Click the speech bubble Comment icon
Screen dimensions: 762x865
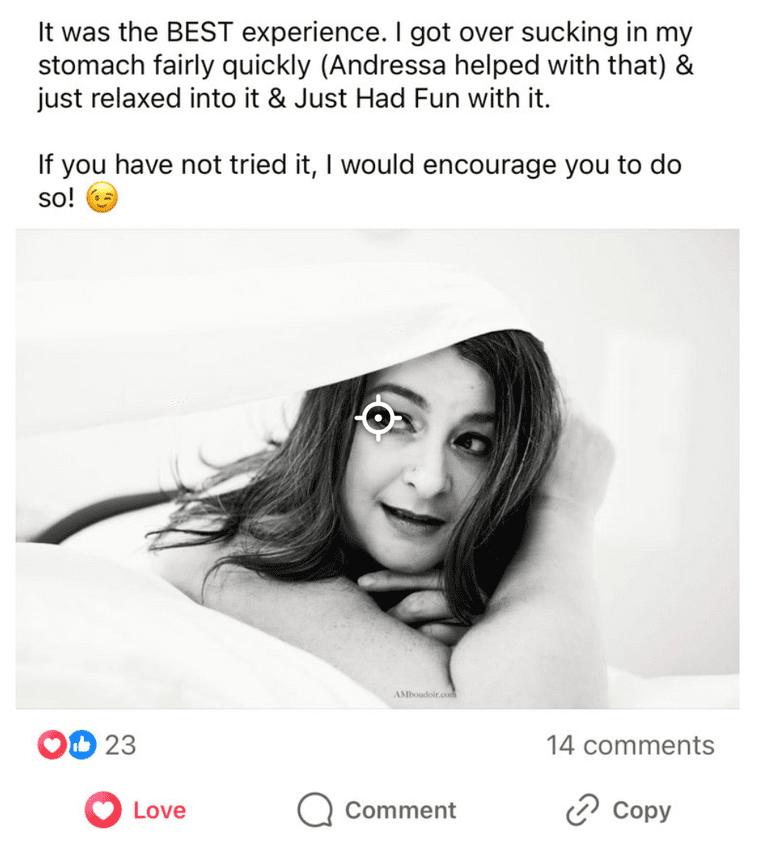pos(315,810)
